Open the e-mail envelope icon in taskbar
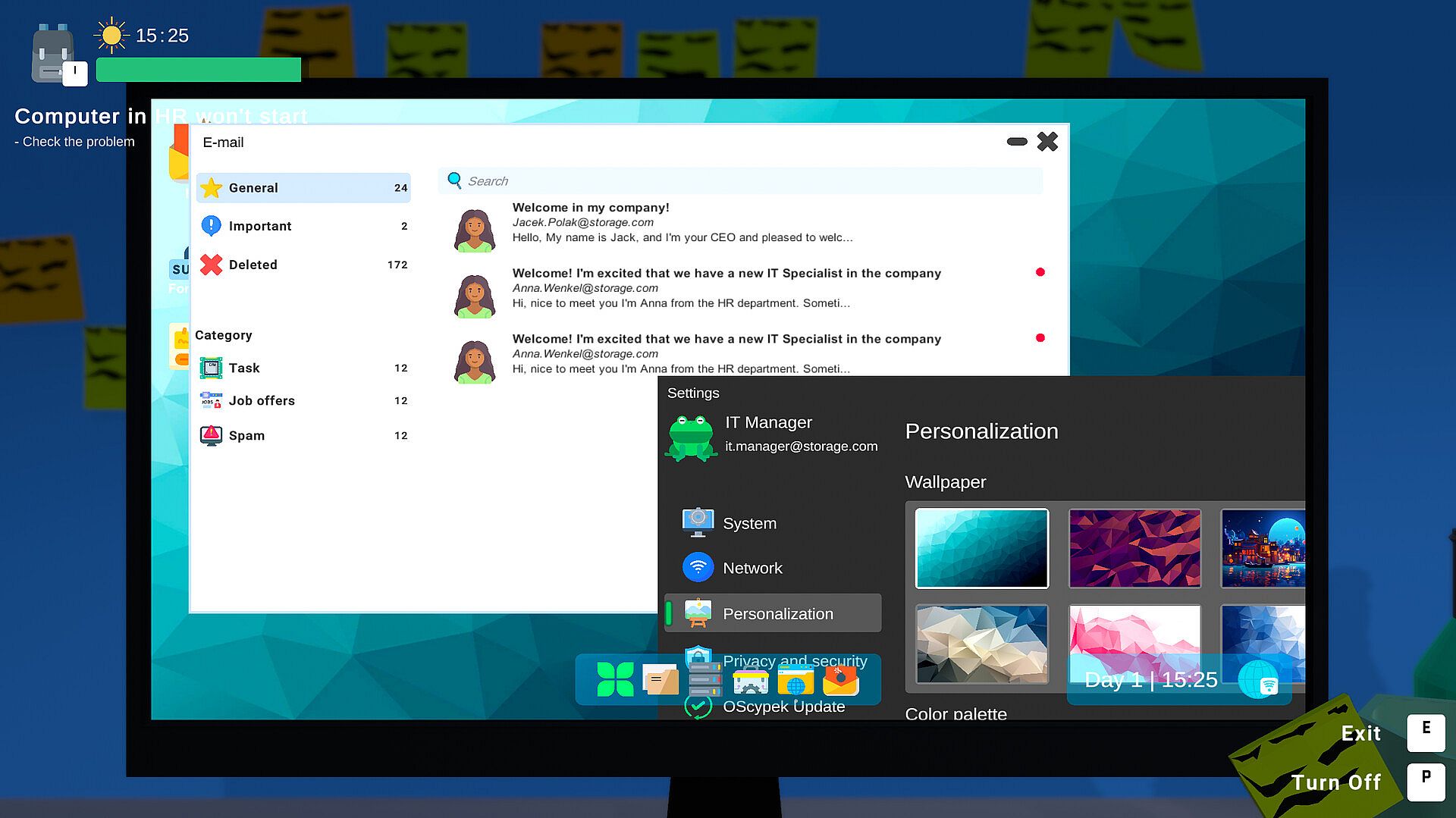 tap(840, 680)
